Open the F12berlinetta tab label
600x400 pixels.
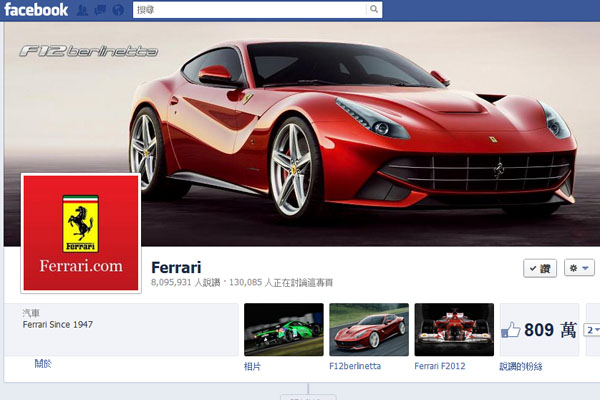click(357, 367)
